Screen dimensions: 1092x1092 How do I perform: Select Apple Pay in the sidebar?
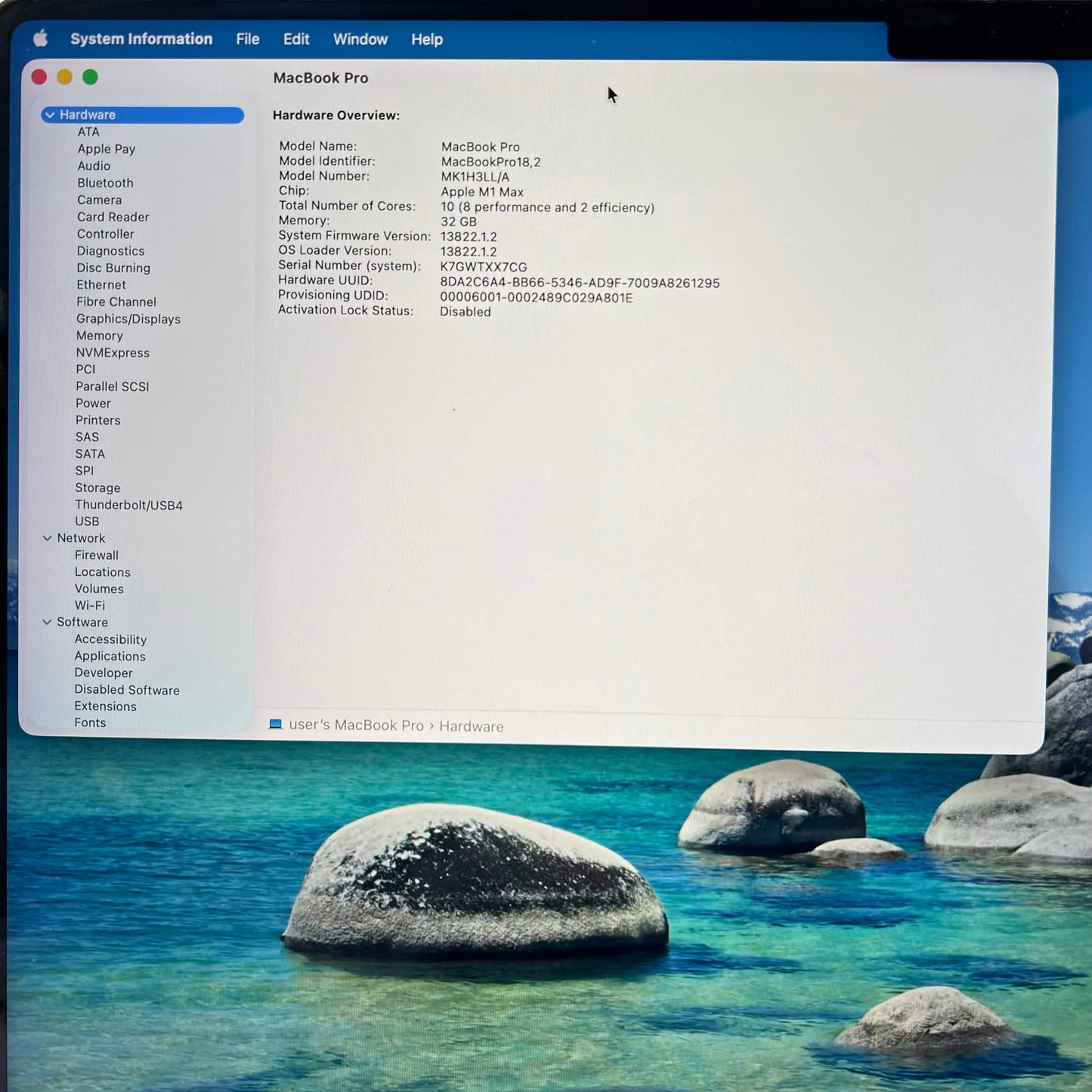[107, 149]
